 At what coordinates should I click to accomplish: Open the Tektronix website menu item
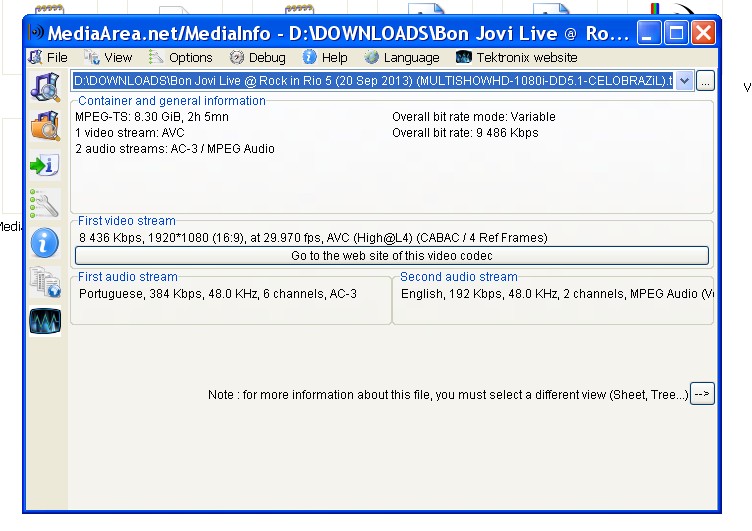click(517, 58)
